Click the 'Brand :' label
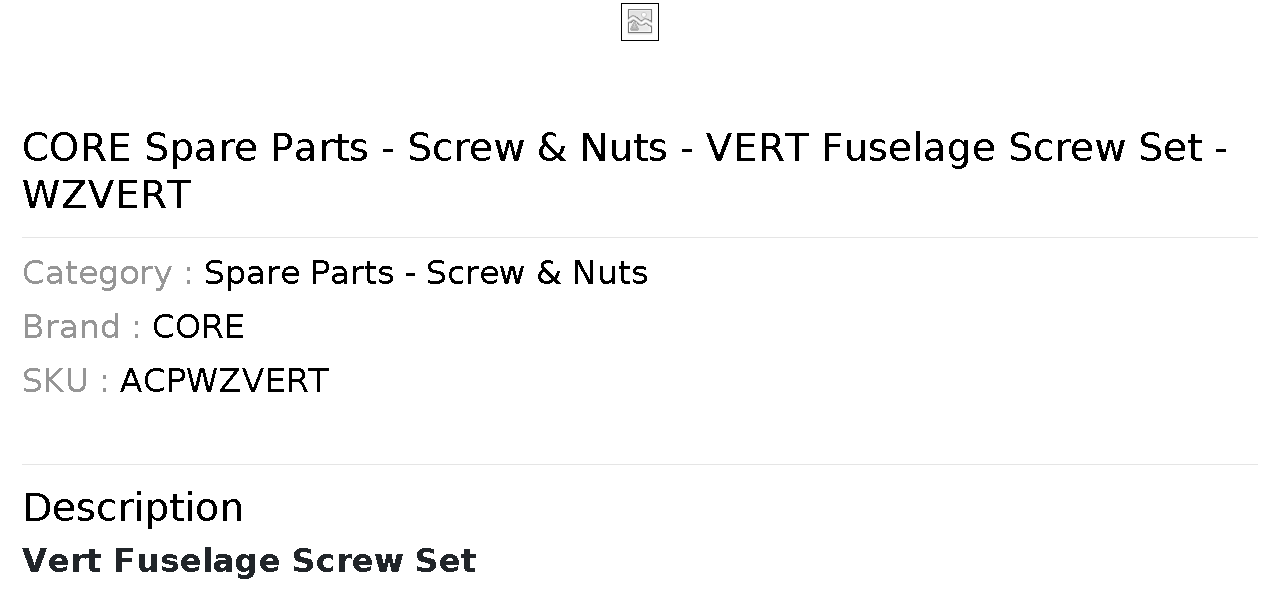 pyautogui.click(x=82, y=327)
